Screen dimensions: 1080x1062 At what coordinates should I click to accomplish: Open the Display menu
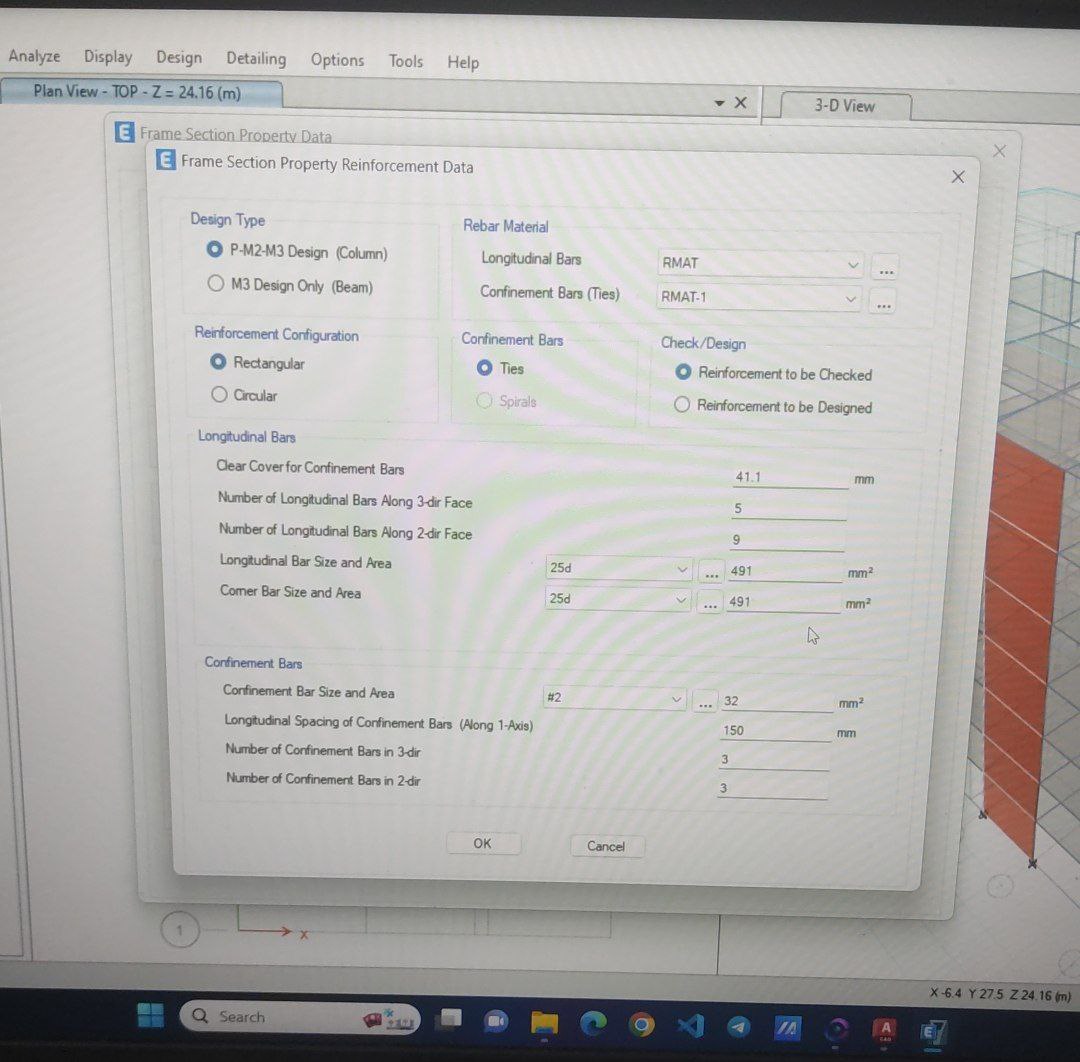coord(108,56)
